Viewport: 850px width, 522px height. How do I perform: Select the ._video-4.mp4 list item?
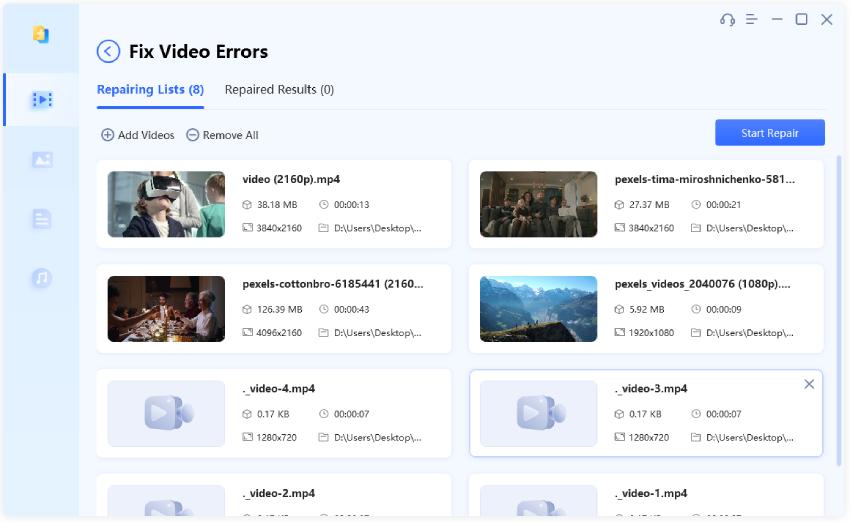[x=273, y=413]
